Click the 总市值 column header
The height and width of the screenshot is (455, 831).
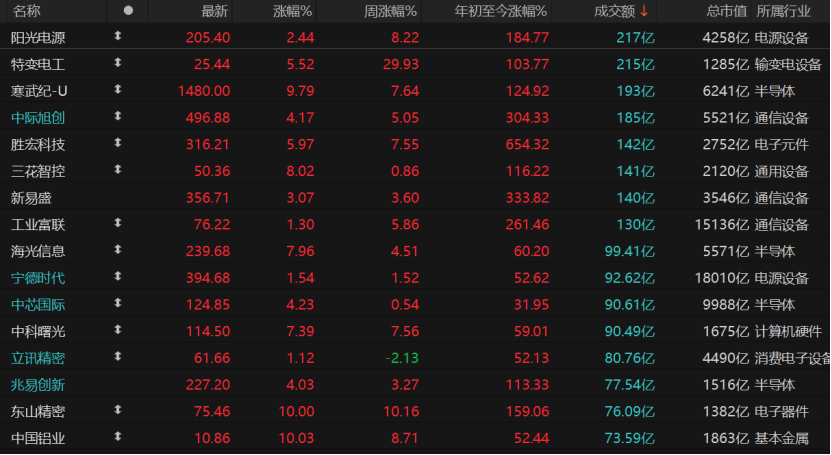726,11
